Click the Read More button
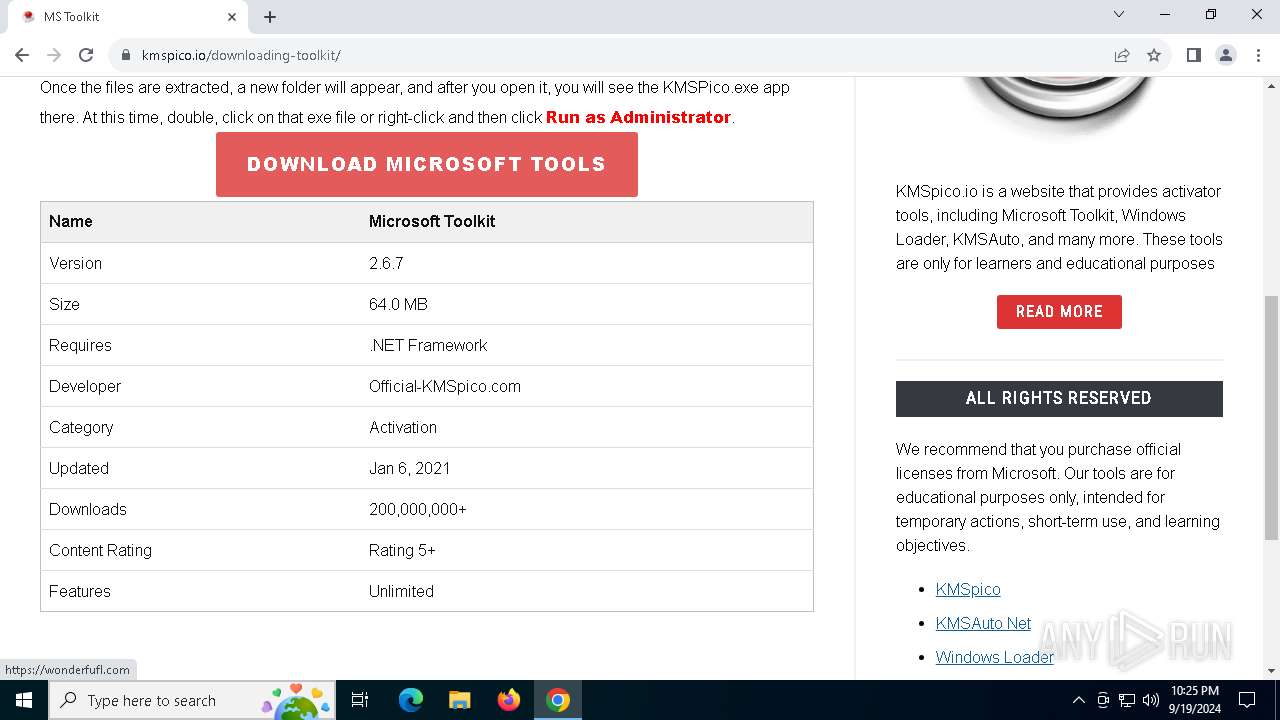 1059,311
